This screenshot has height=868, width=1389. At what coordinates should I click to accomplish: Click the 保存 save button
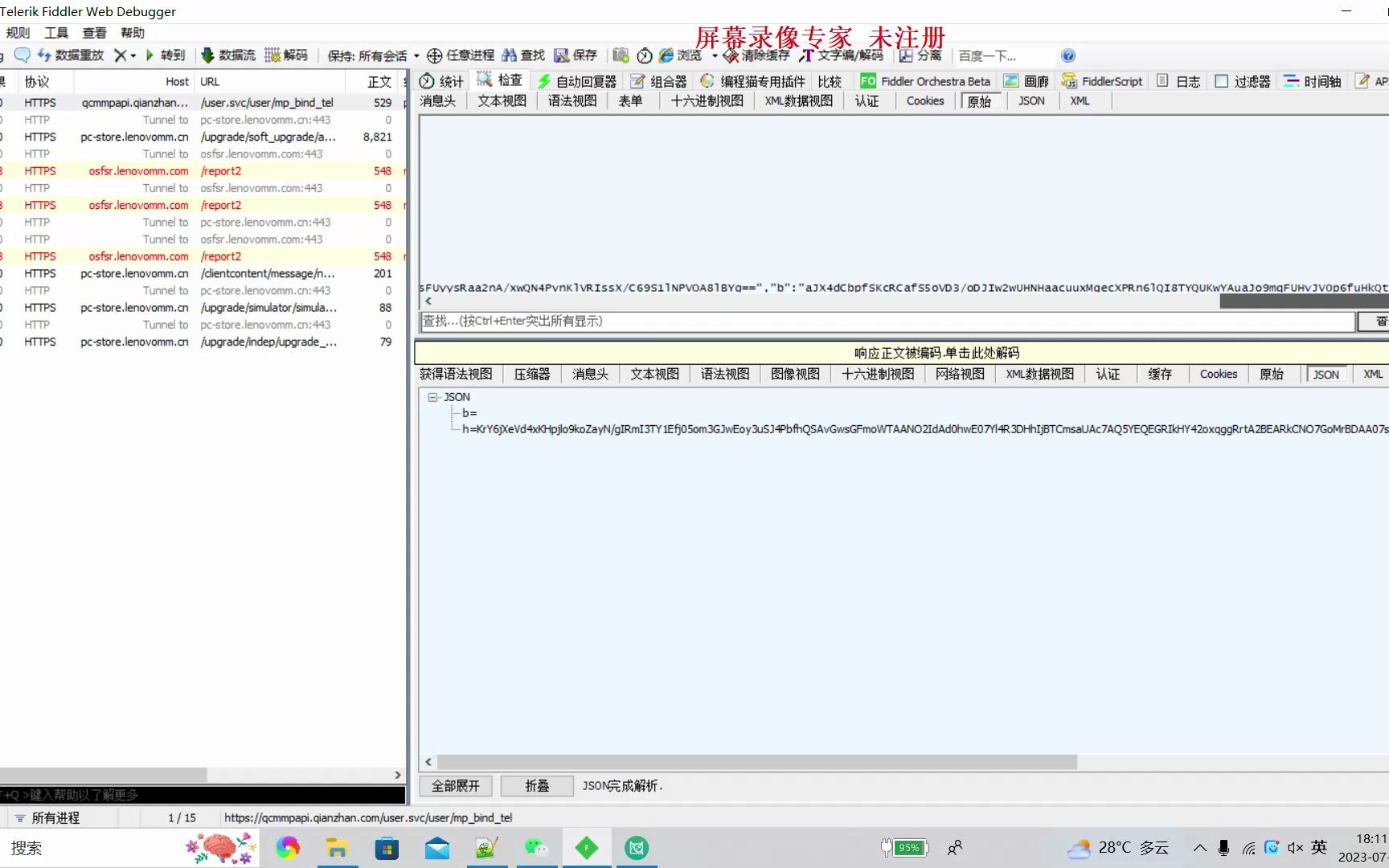click(x=576, y=55)
